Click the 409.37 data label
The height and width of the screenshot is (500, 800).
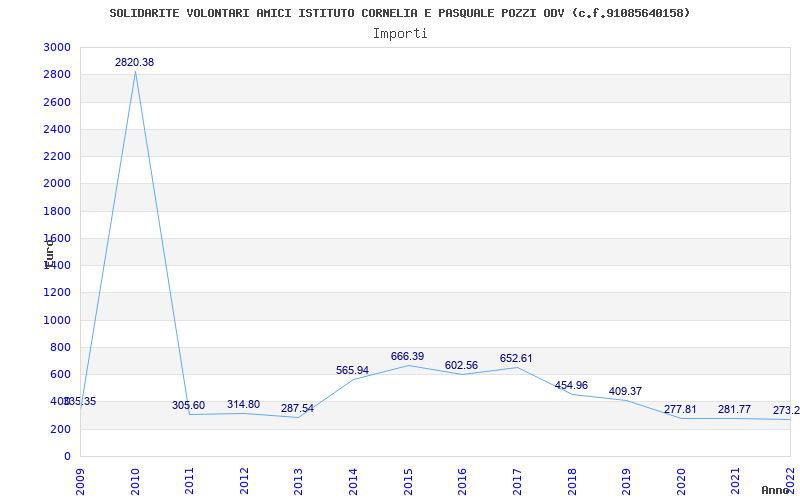(625, 391)
